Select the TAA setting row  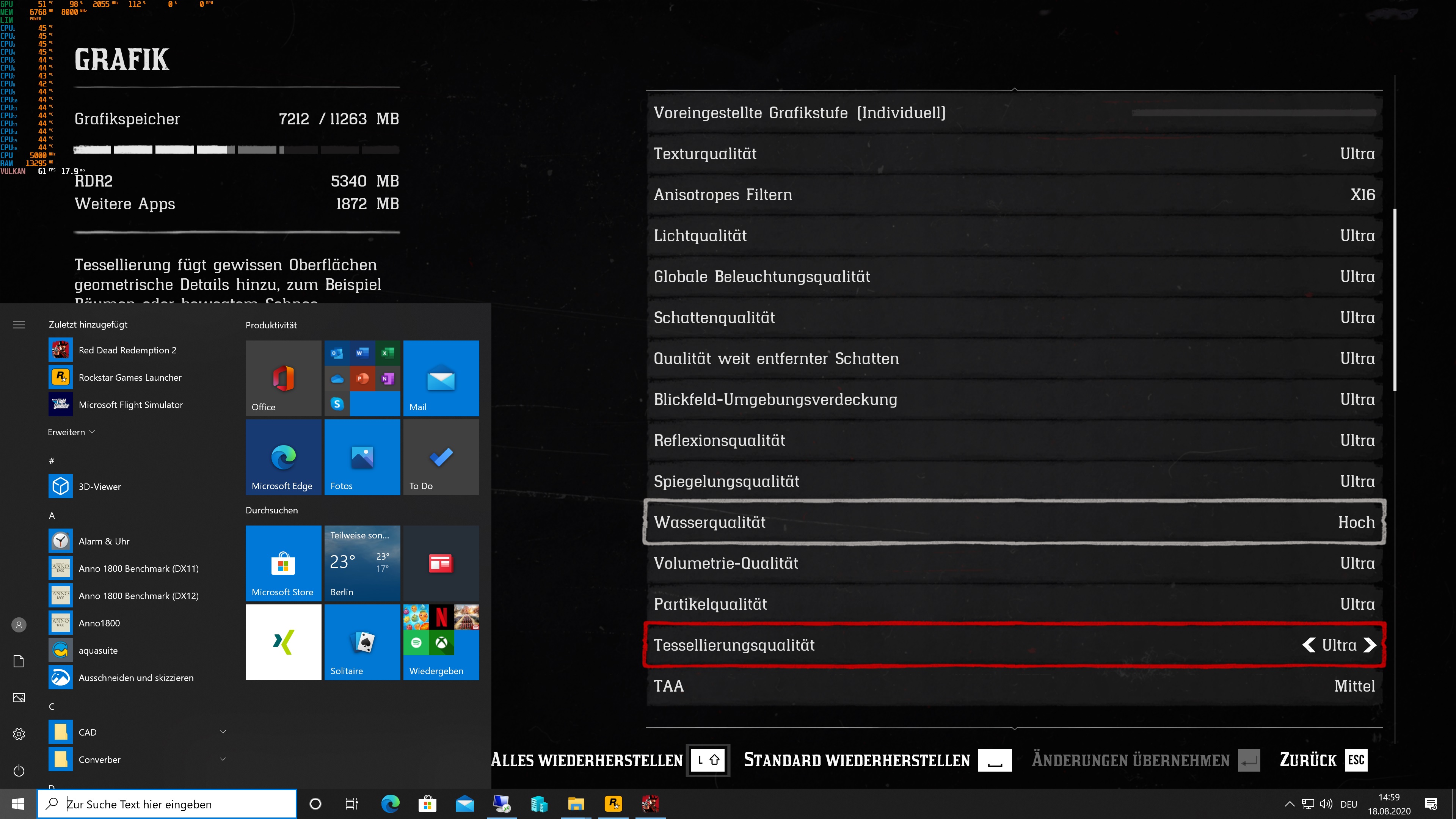(1014, 686)
